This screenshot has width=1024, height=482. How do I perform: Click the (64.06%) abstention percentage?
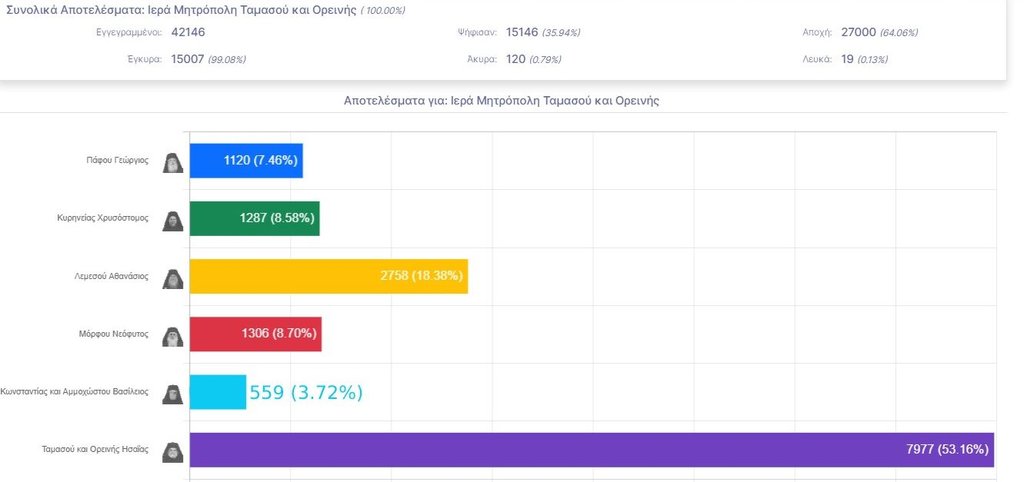pos(899,33)
